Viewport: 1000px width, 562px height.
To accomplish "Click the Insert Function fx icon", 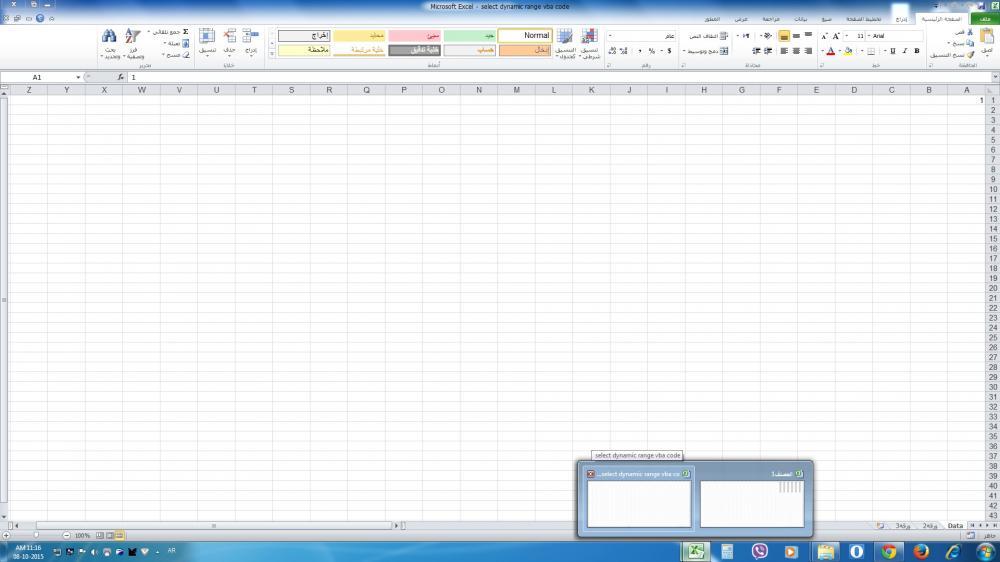I will [x=121, y=77].
